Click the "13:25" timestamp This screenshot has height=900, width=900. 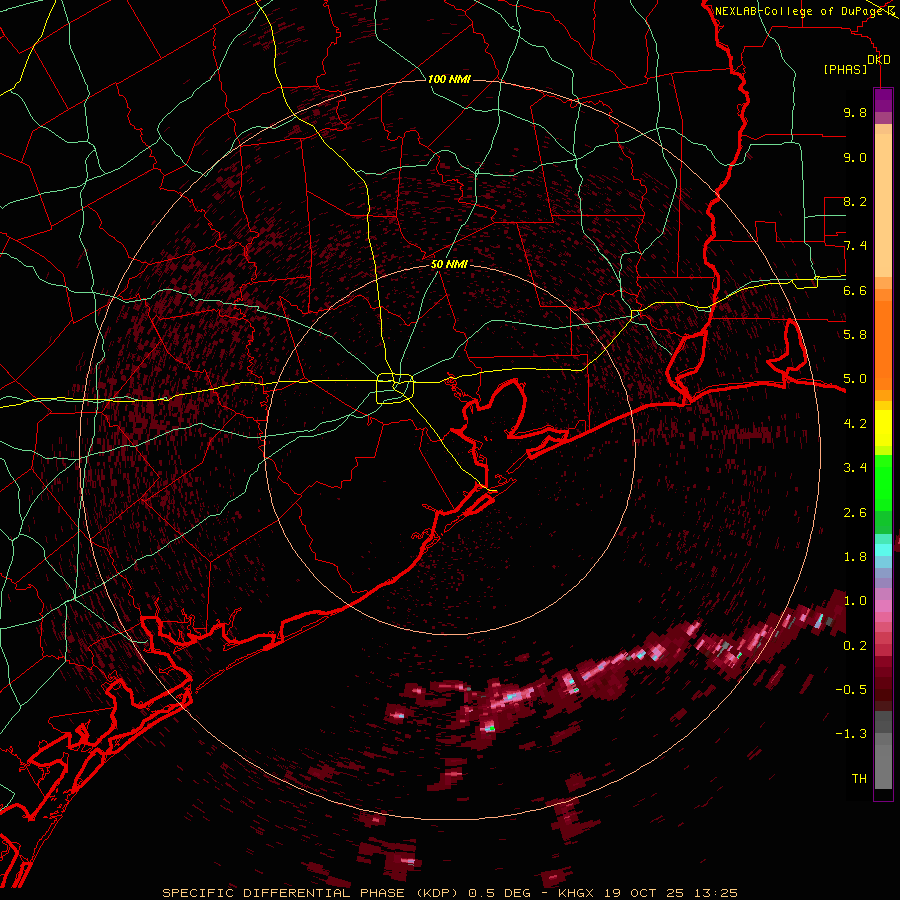pyautogui.click(x=717, y=893)
